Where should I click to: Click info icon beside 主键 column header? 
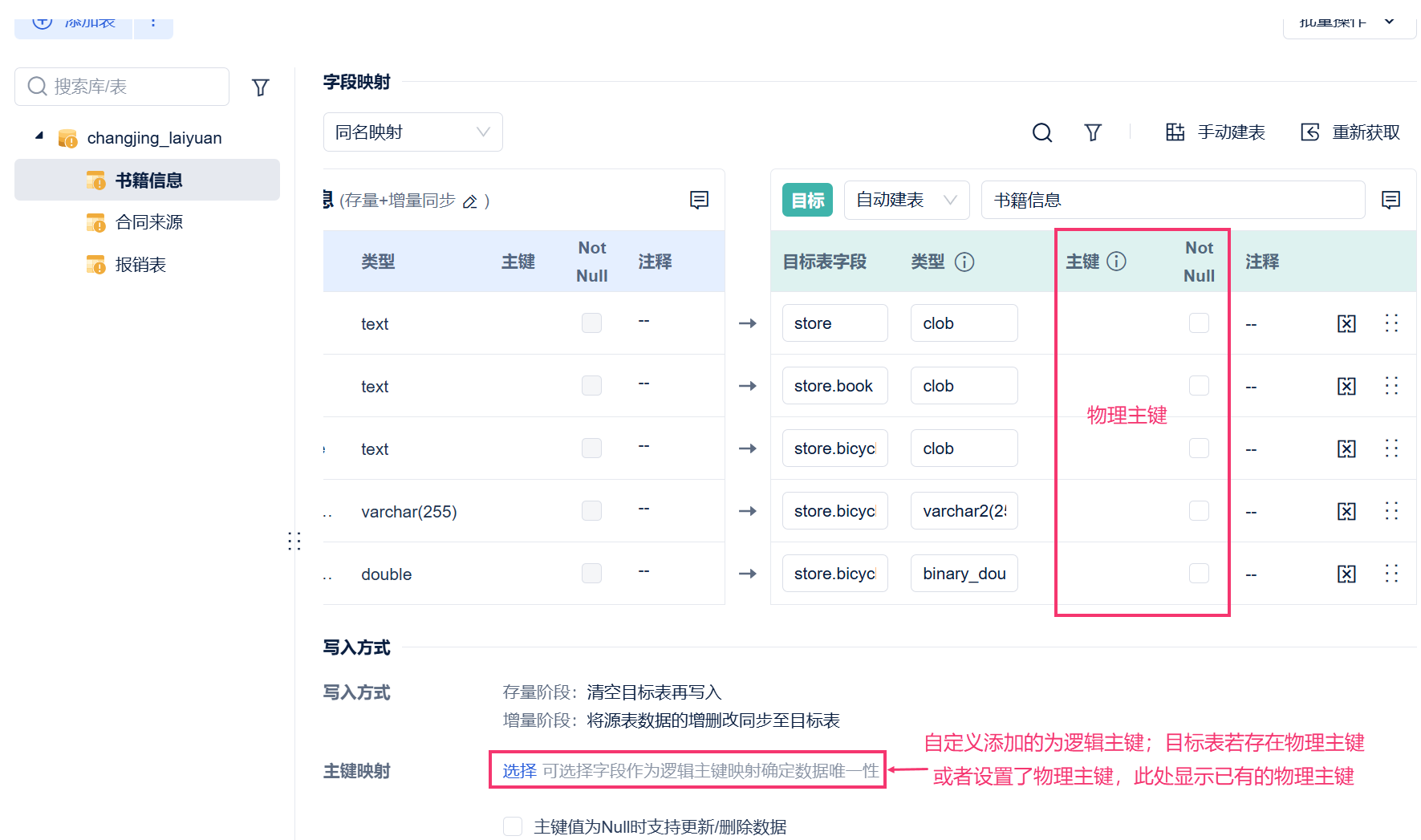point(1116,262)
